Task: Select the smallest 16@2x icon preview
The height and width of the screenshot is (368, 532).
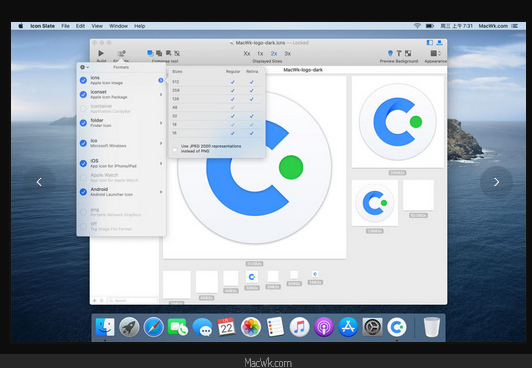Action: pos(315,274)
